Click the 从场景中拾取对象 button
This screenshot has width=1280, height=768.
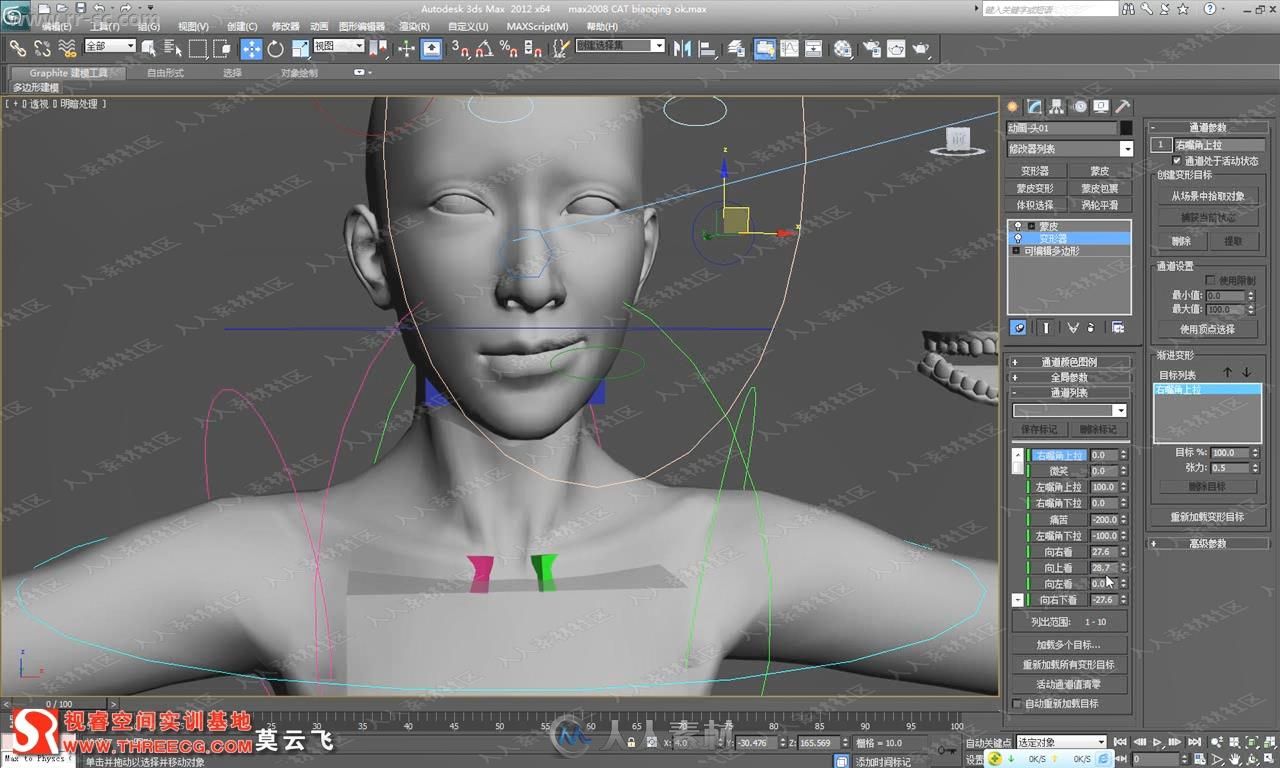pos(1207,196)
